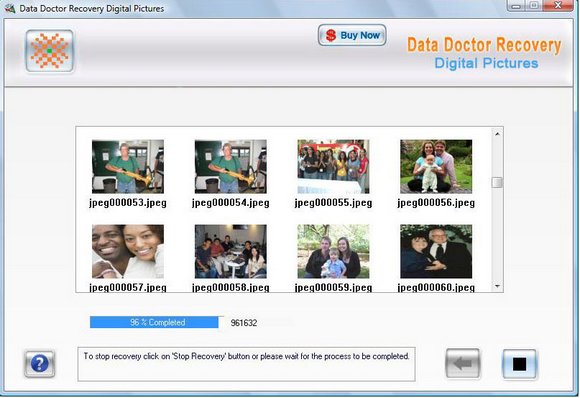The image size is (580, 398).
Task: Click the gray back arrow button
Action: click(x=462, y=363)
